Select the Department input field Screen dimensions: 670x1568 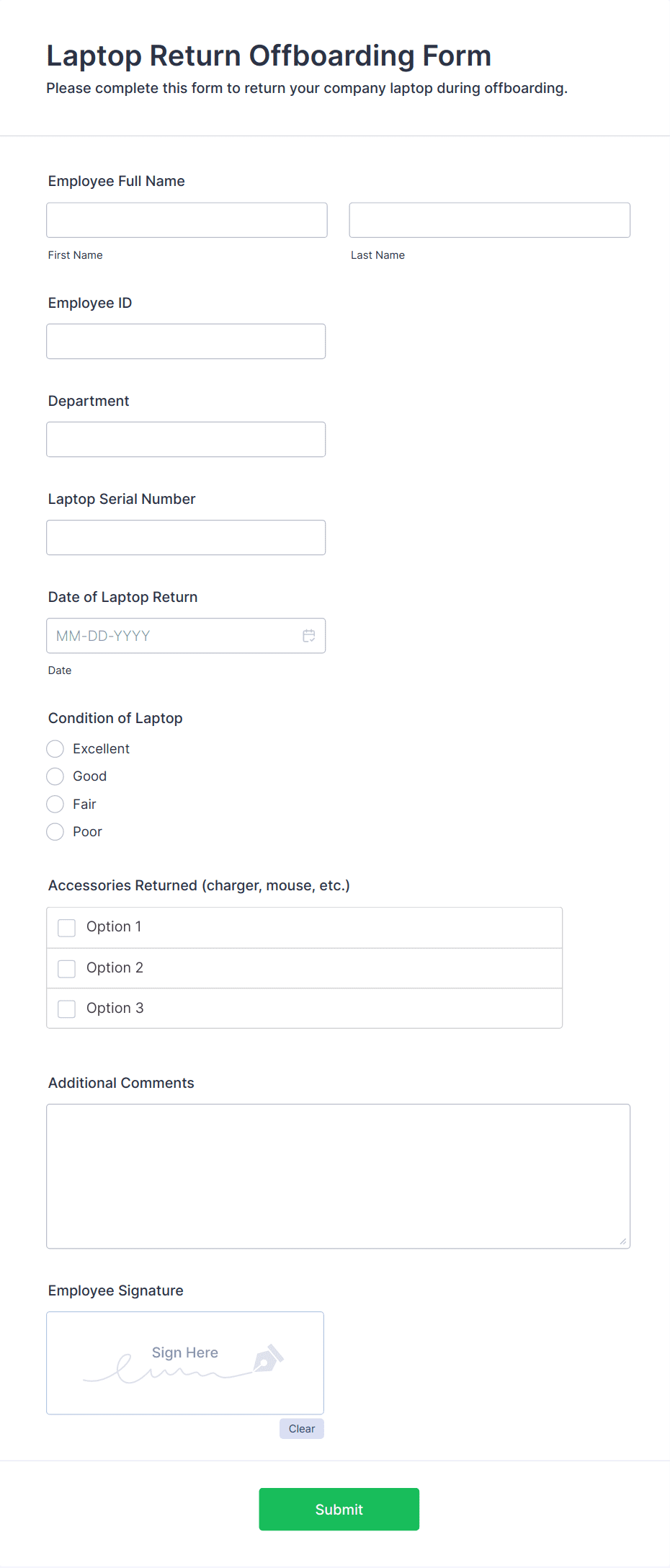pyautogui.click(x=186, y=439)
